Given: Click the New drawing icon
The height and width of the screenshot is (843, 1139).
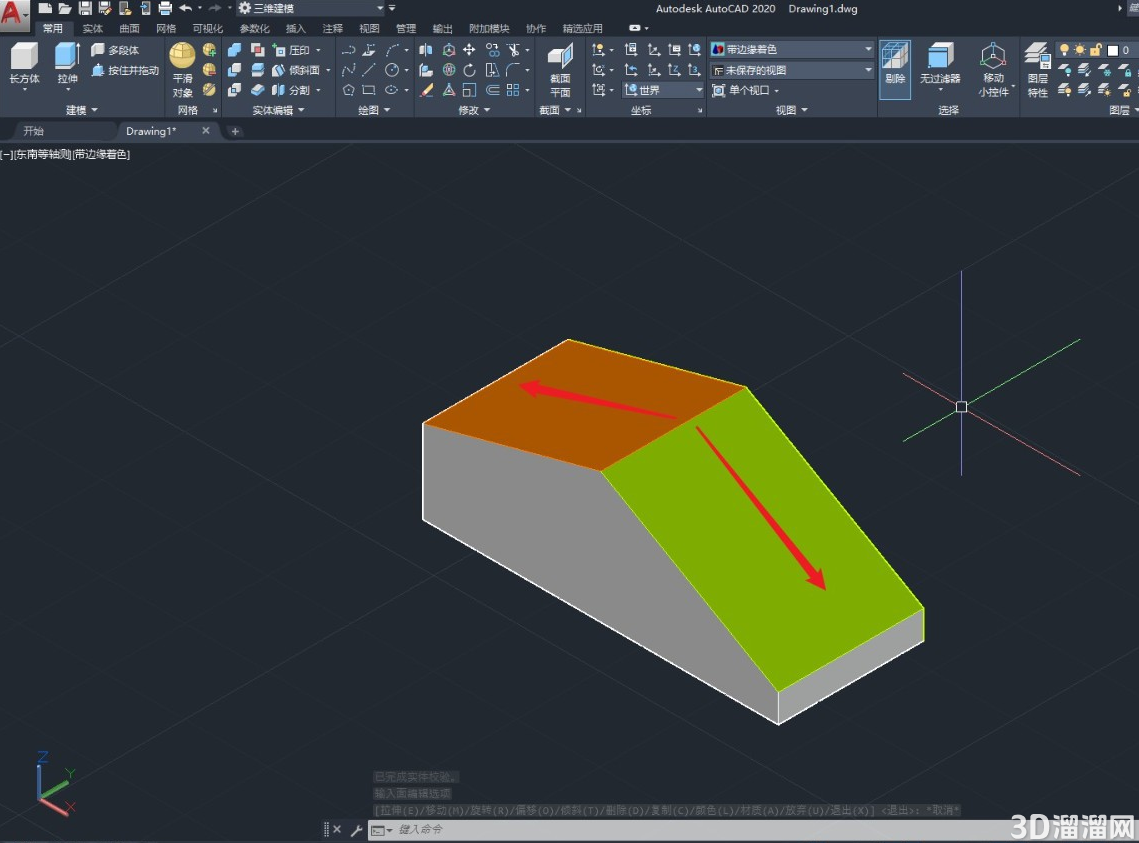Looking at the screenshot, I should click(x=45, y=8).
